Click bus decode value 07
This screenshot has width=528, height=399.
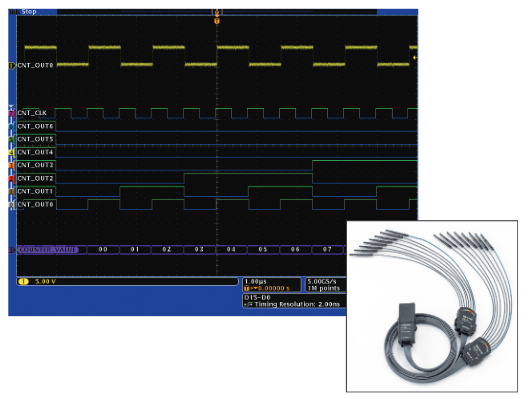pyautogui.click(x=327, y=250)
